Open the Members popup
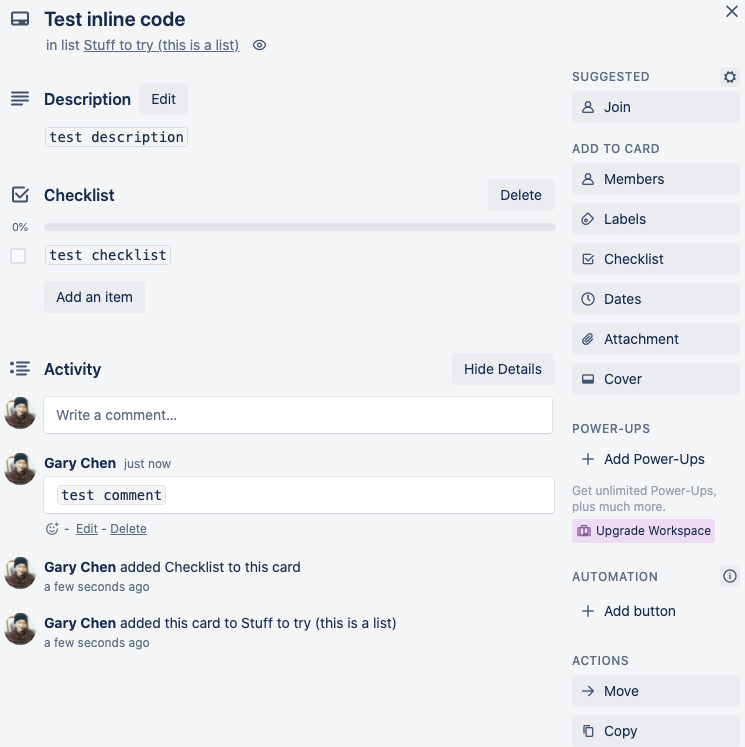Viewport: 745px width, 747px height. (x=655, y=179)
